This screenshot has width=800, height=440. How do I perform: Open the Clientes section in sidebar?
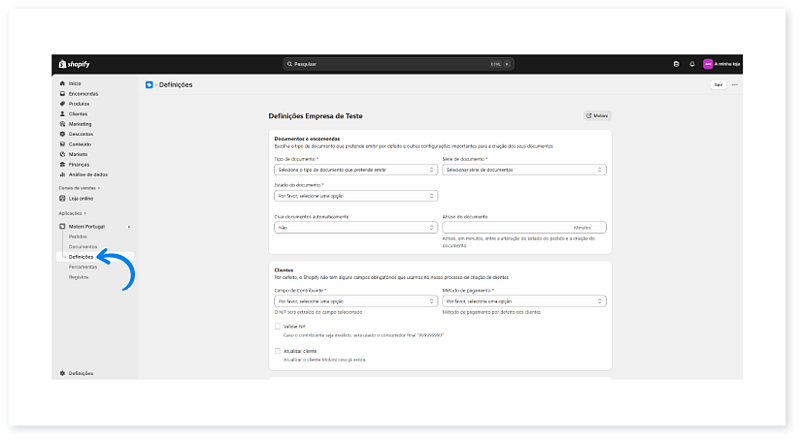point(78,114)
